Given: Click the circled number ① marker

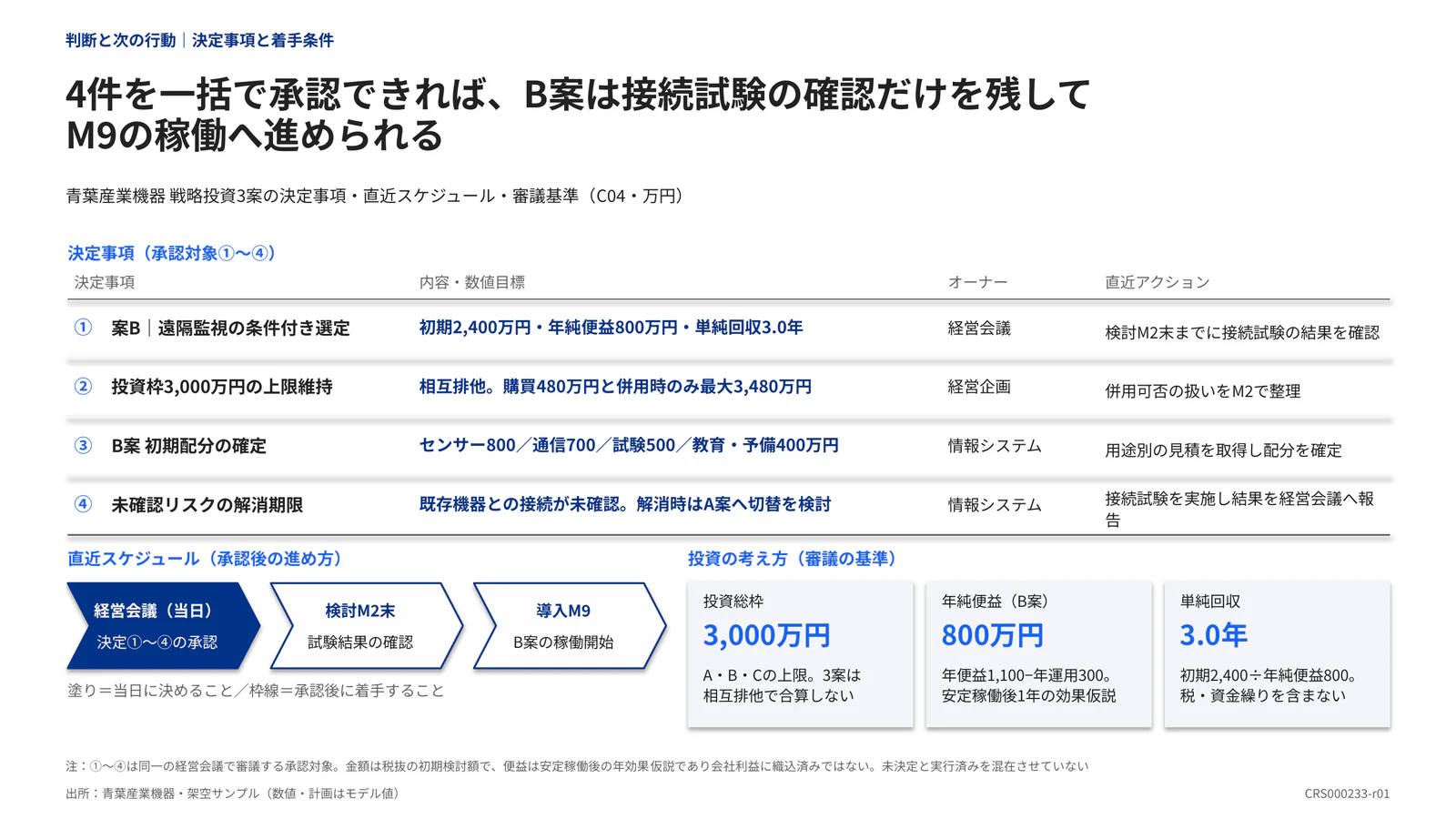Looking at the screenshot, I should tap(83, 328).
